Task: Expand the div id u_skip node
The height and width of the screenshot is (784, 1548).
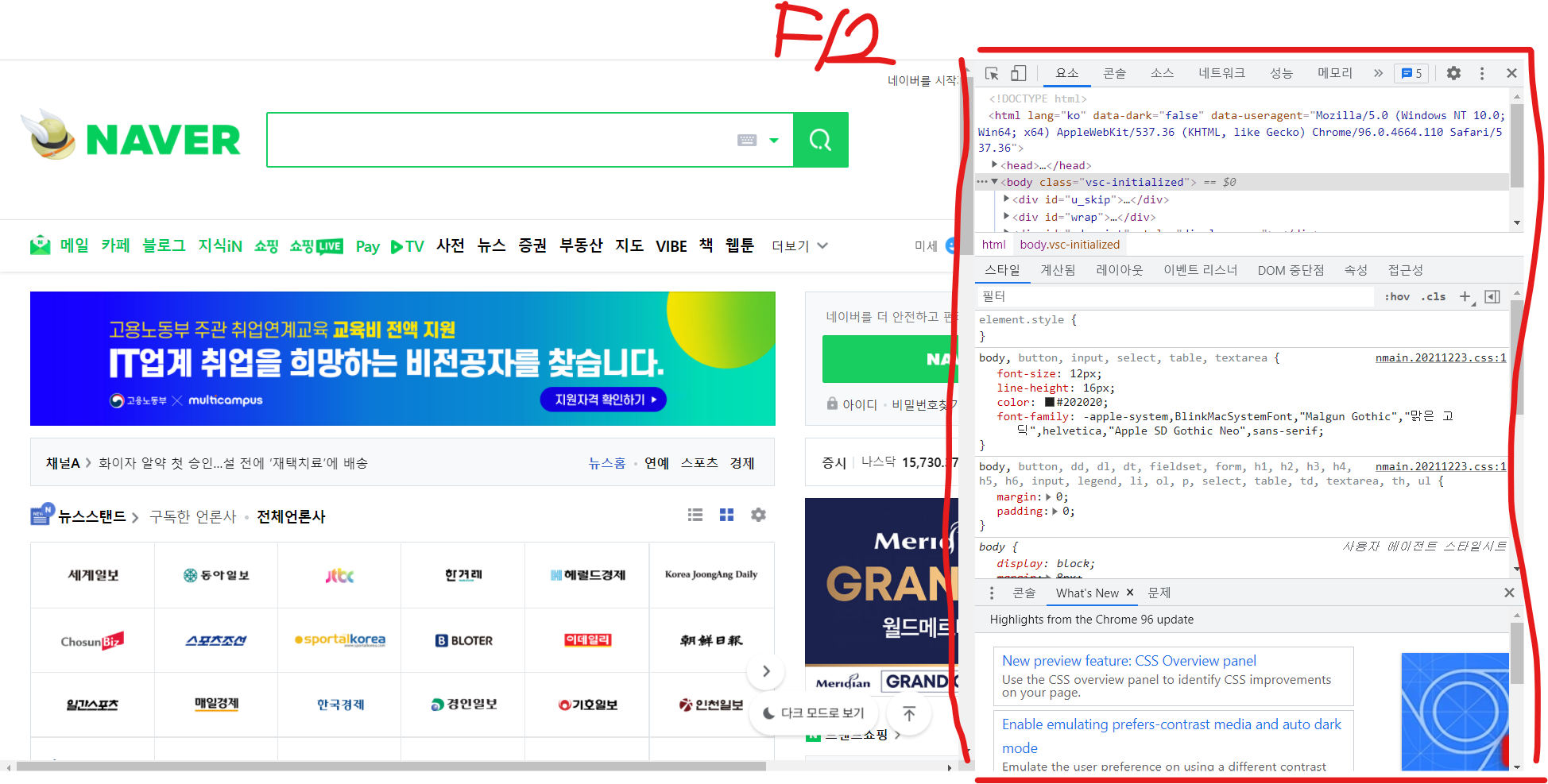Action: click(x=1007, y=199)
